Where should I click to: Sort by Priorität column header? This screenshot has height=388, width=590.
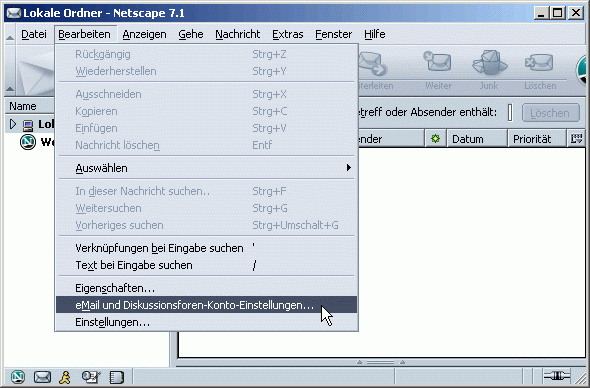[x=537, y=139]
